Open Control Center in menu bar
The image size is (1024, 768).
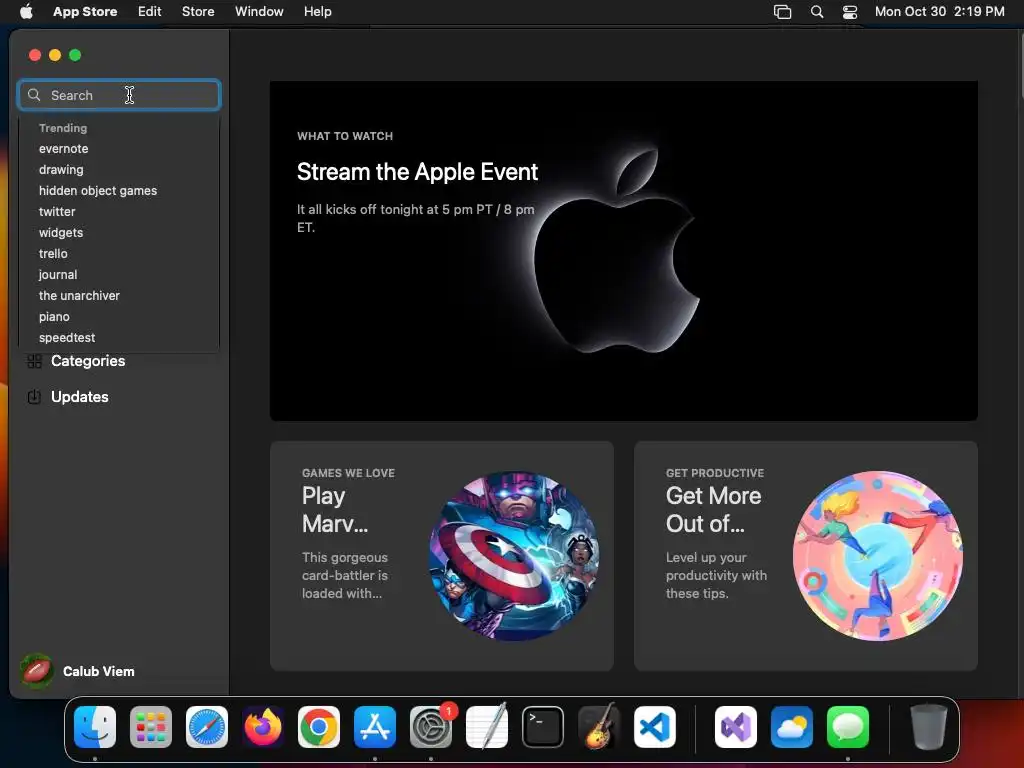click(x=850, y=12)
